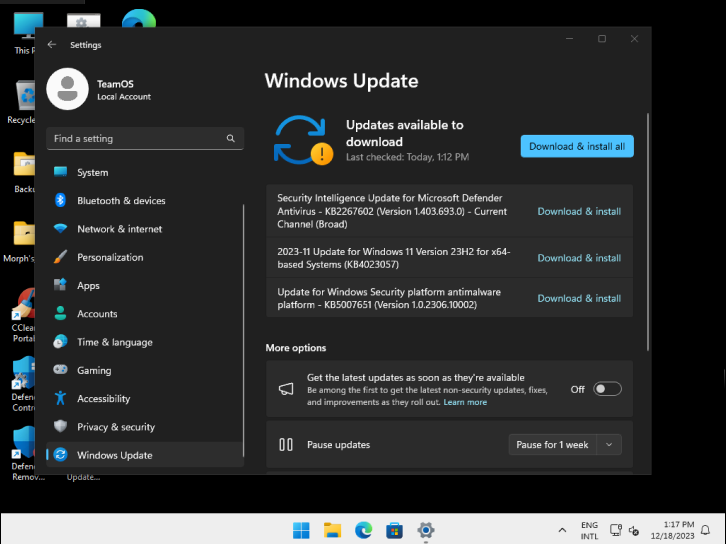
Task: Show hidden tray icons chevron
Action: [562, 530]
